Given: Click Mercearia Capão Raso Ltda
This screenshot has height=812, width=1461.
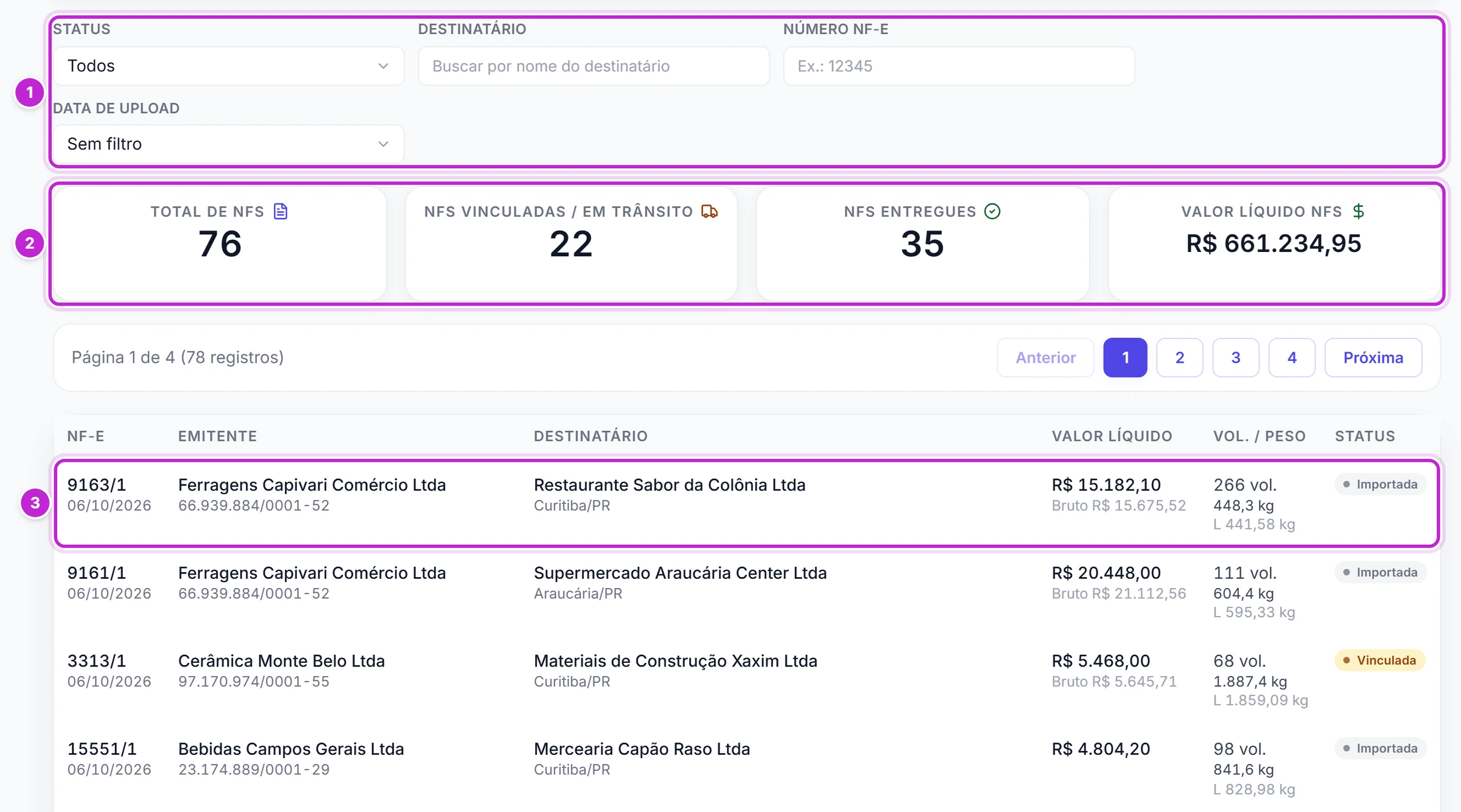Looking at the screenshot, I should [642, 749].
